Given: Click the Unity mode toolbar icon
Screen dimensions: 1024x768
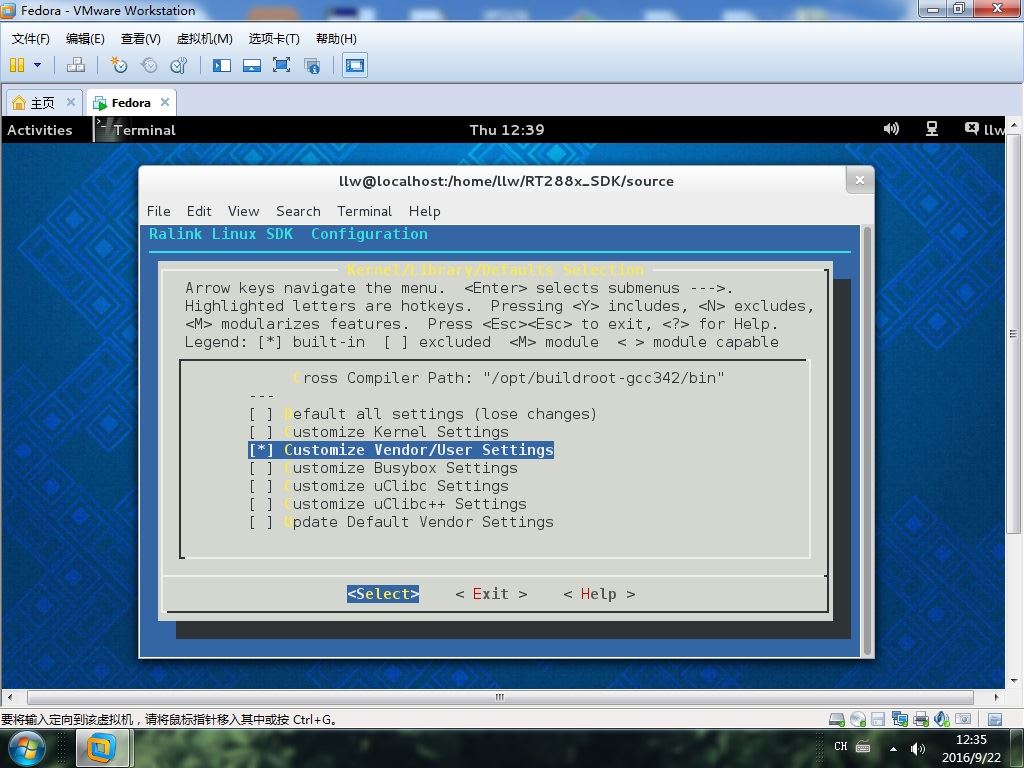Looking at the screenshot, I should [x=312, y=65].
